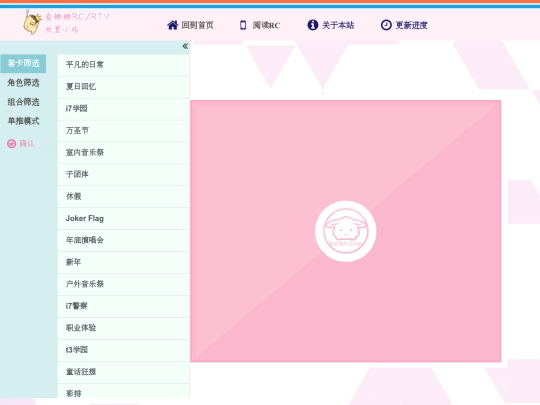540x405 pixels.
Task: Select 室内音乐祭 in the list
Action: click(x=123, y=153)
